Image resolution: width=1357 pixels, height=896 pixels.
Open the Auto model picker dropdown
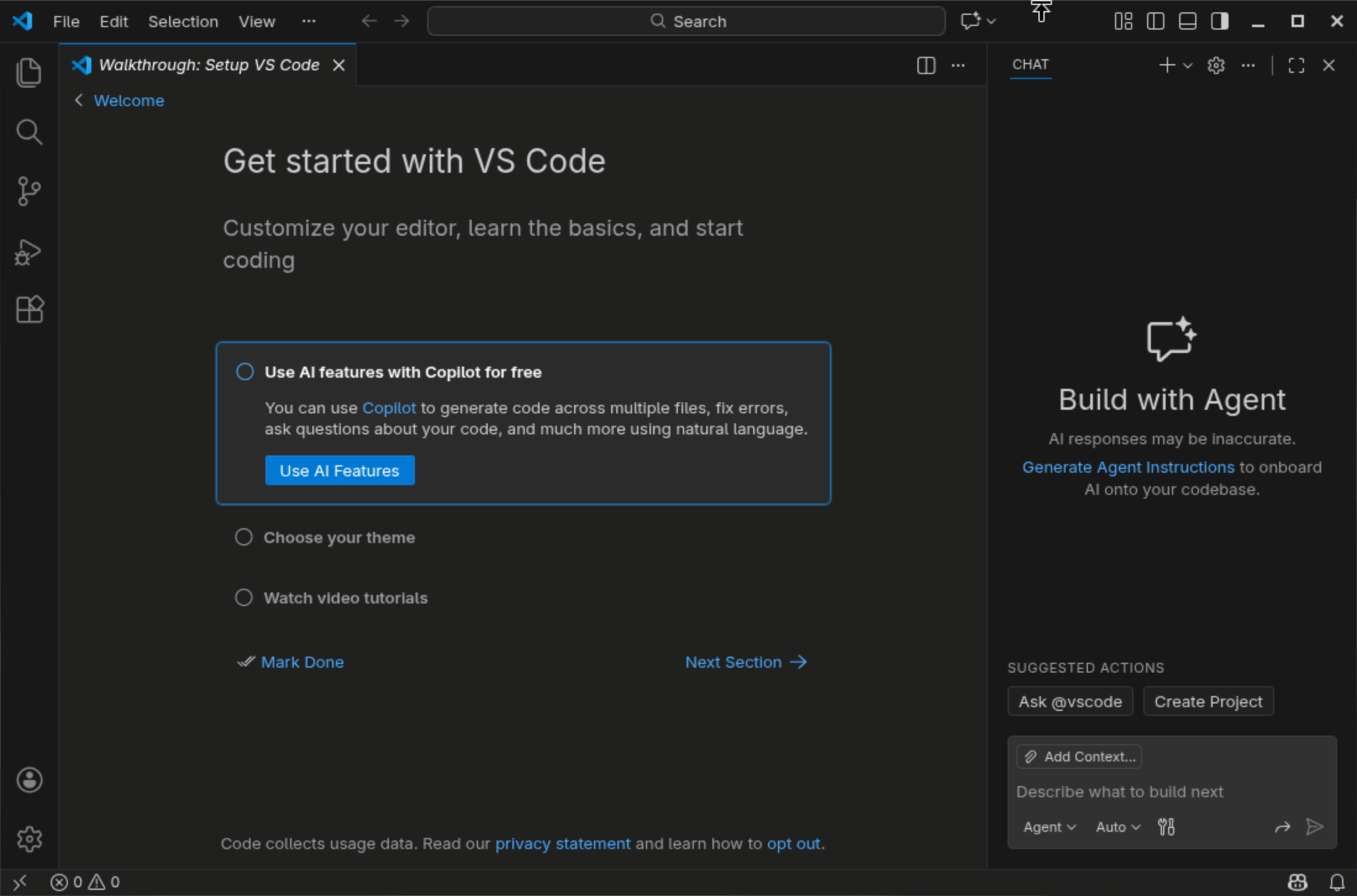tap(1117, 827)
